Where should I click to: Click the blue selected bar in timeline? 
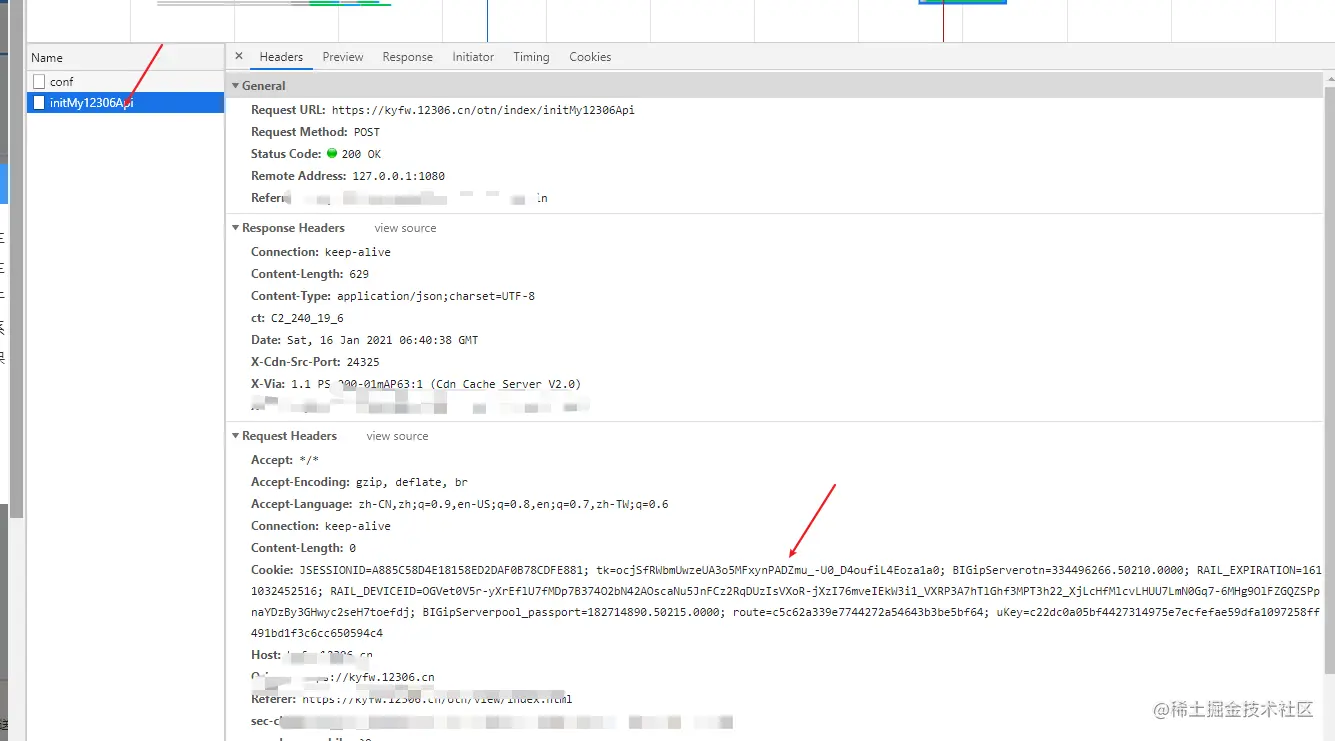pyautogui.click(x=962, y=2)
